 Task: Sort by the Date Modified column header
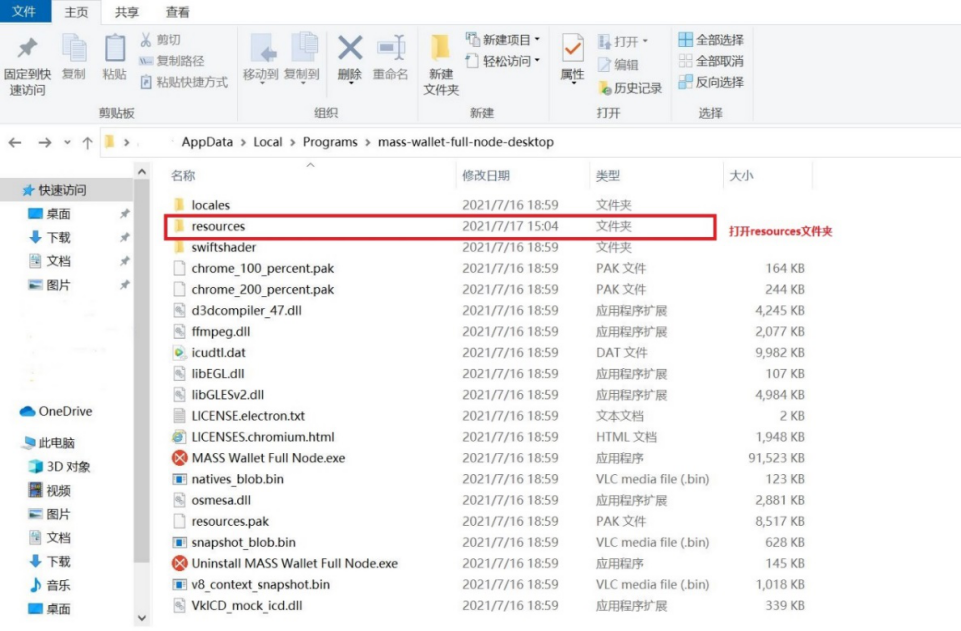[486, 176]
